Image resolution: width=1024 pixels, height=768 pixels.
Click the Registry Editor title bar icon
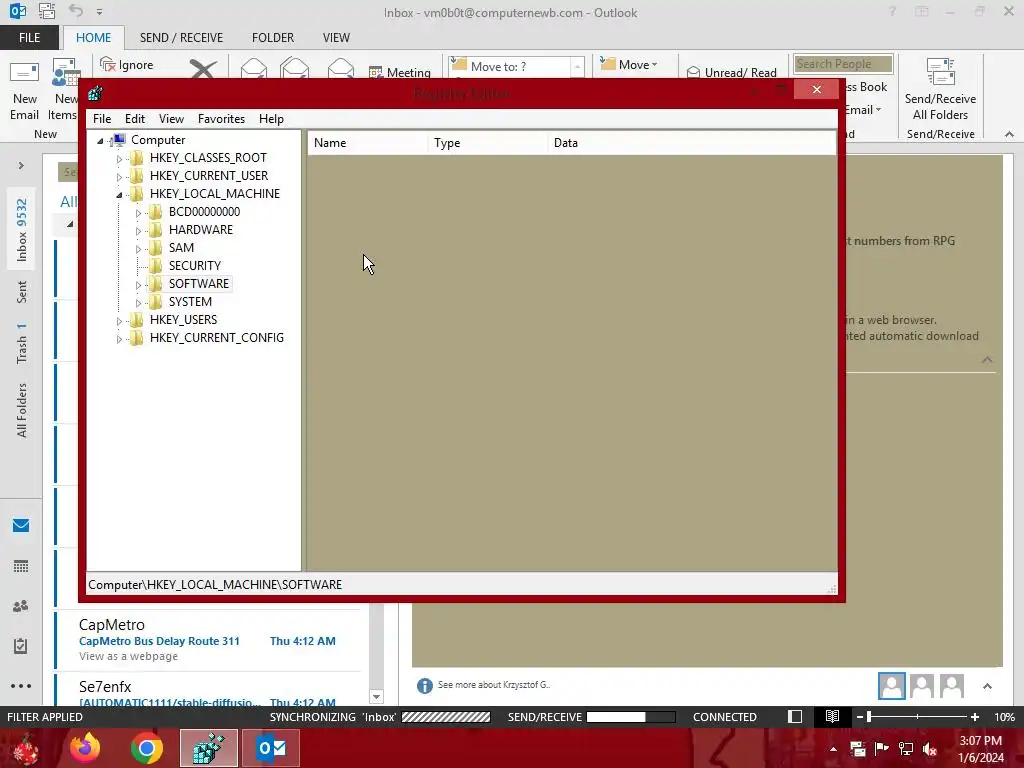95,93
